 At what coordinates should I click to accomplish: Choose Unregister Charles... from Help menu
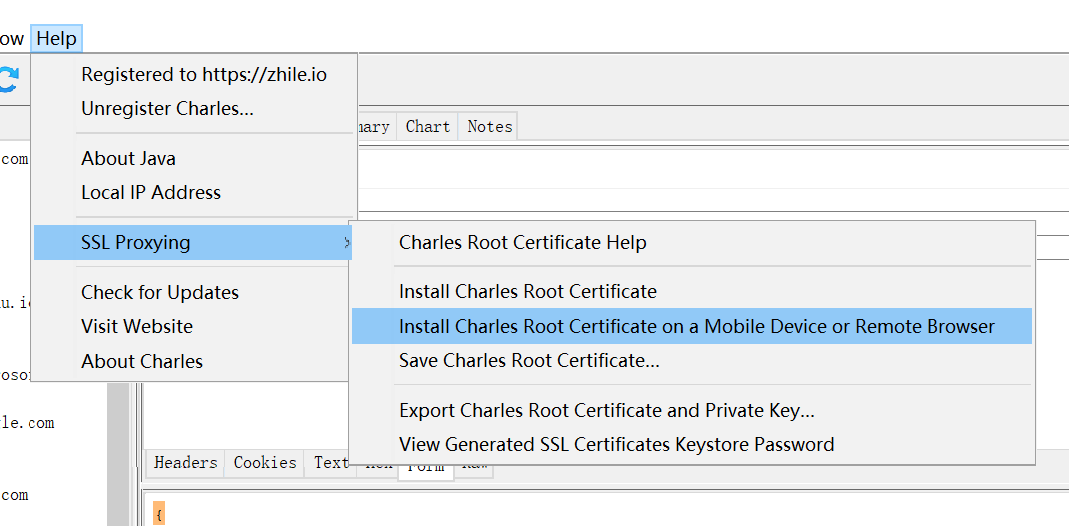tap(167, 108)
